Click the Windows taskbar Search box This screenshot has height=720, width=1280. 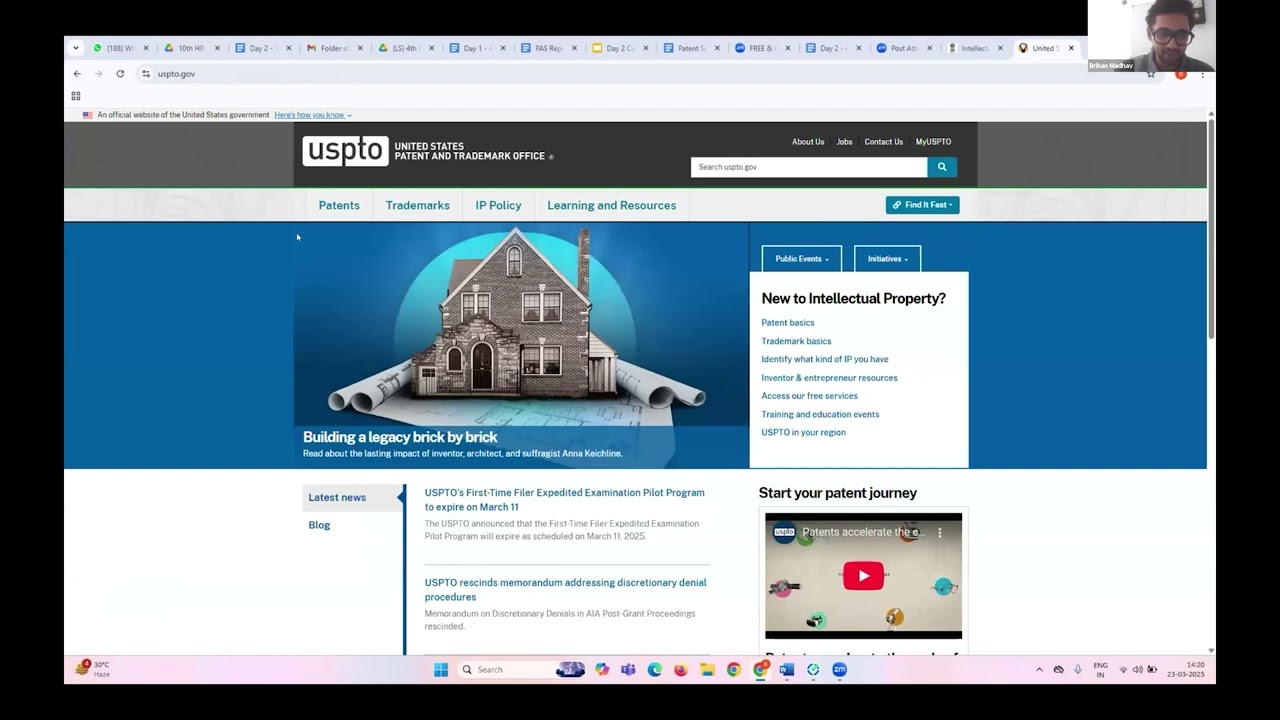(521, 670)
